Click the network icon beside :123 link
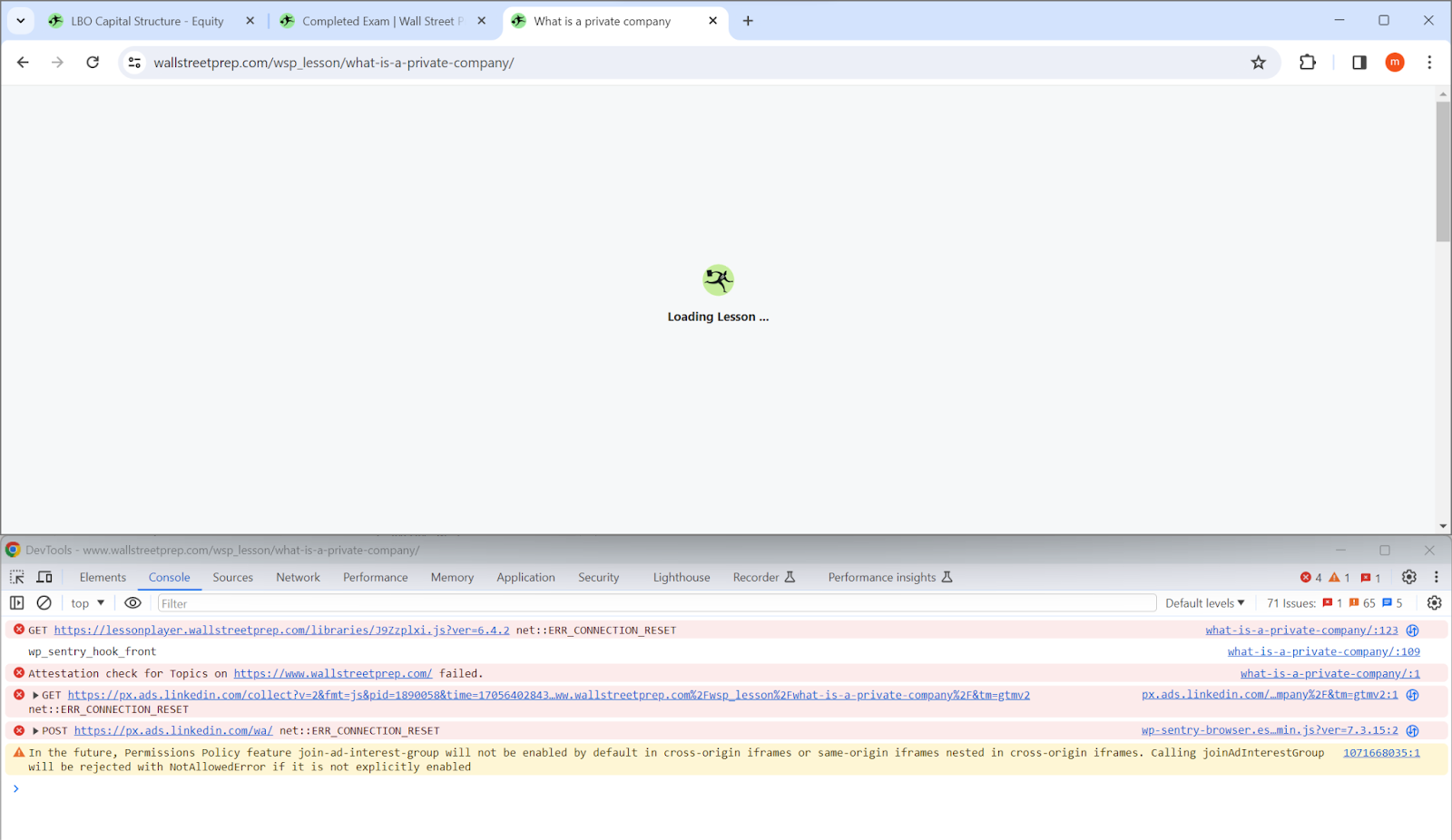1452x840 pixels. (1412, 630)
